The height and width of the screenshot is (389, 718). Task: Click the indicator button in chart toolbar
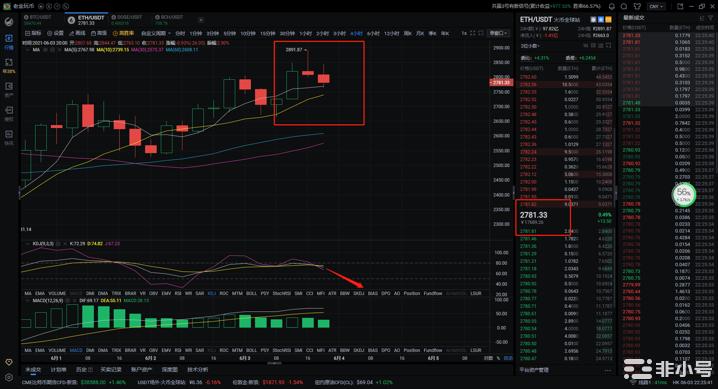tap(33, 33)
